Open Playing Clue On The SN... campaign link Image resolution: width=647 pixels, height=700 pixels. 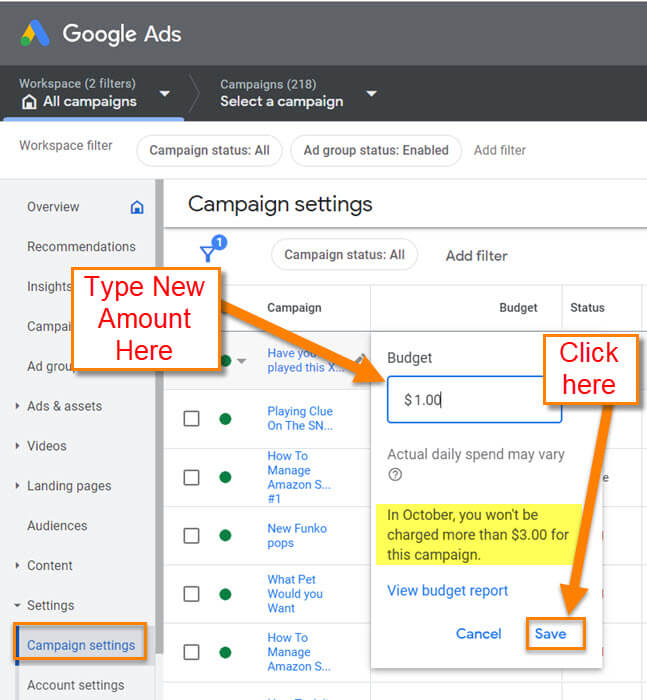pyautogui.click(x=300, y=418)
